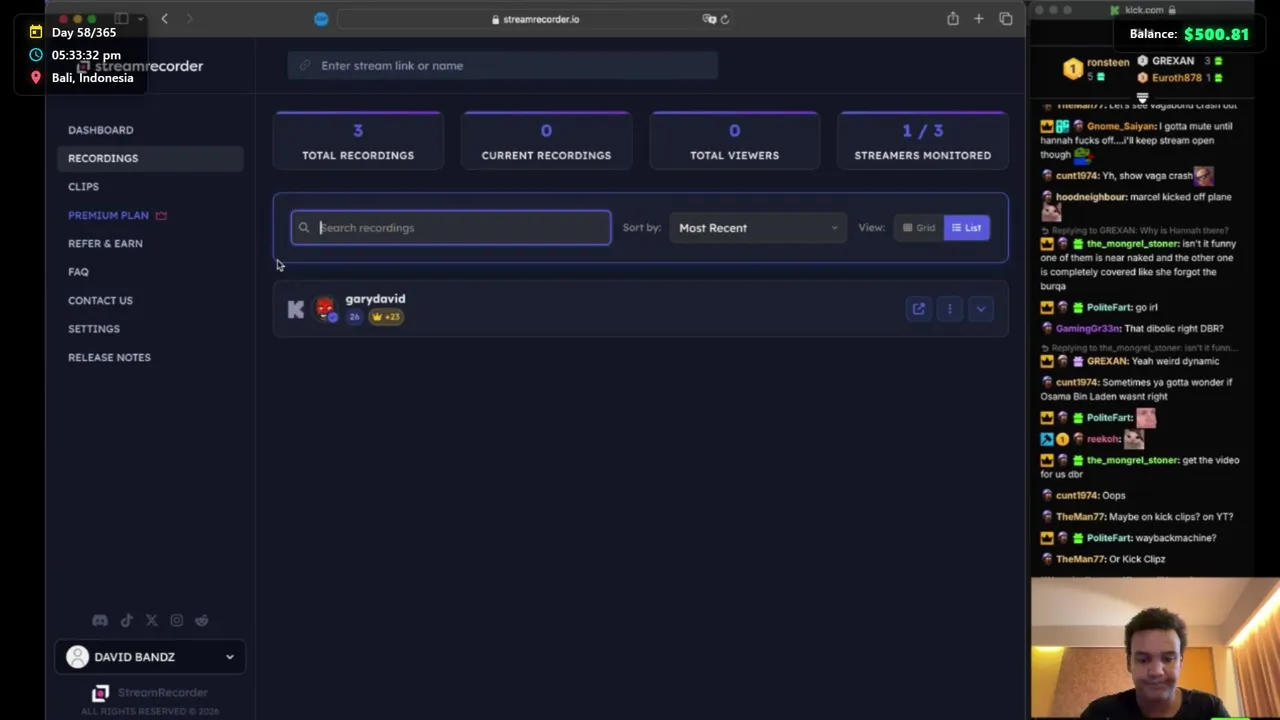Click Safari back arrow
This screenshot has height=720, width=1280.
[x=165, y=19]
